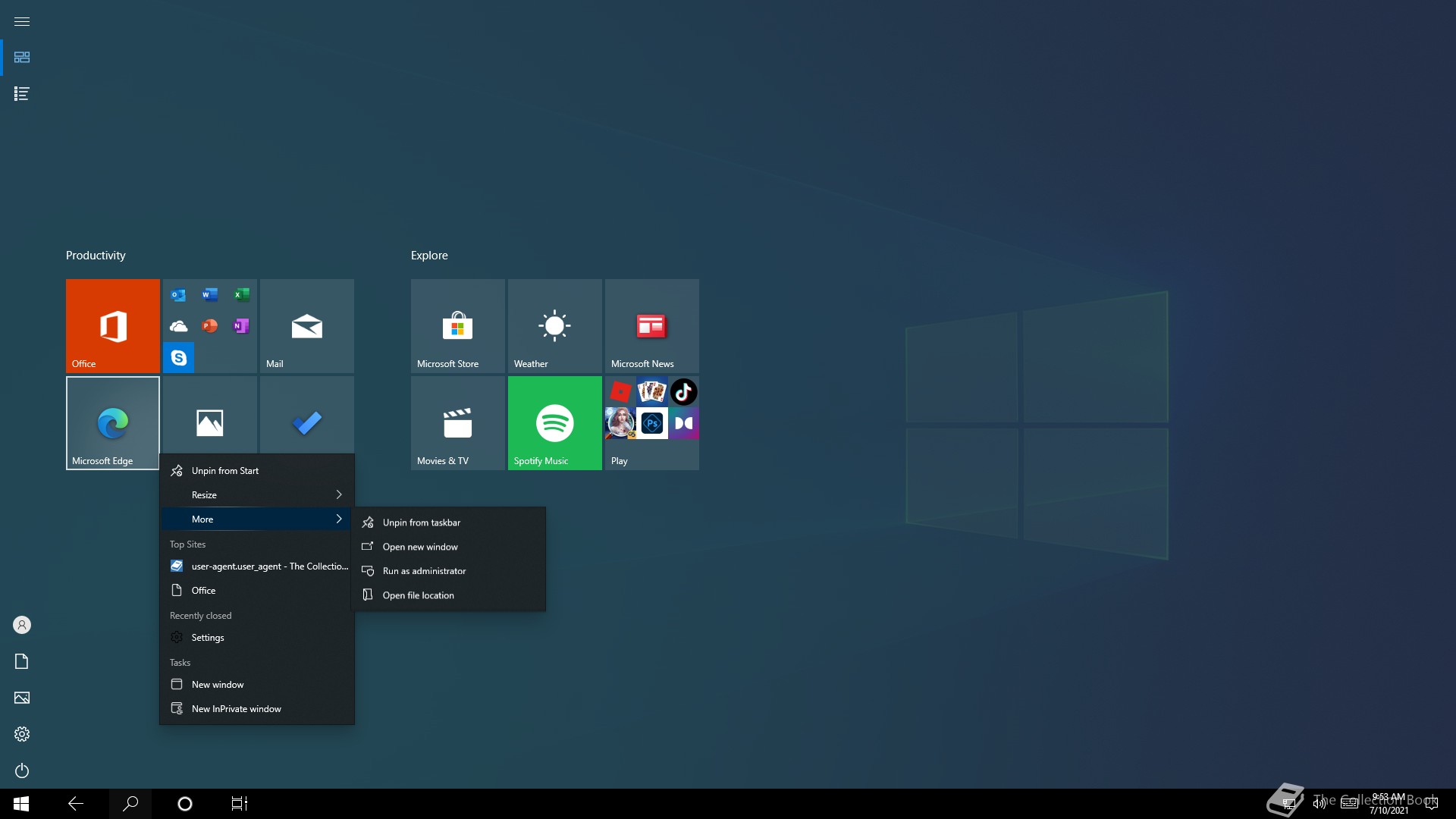
Task: Open the Movies & TV tile
Action: coord(458,423)
